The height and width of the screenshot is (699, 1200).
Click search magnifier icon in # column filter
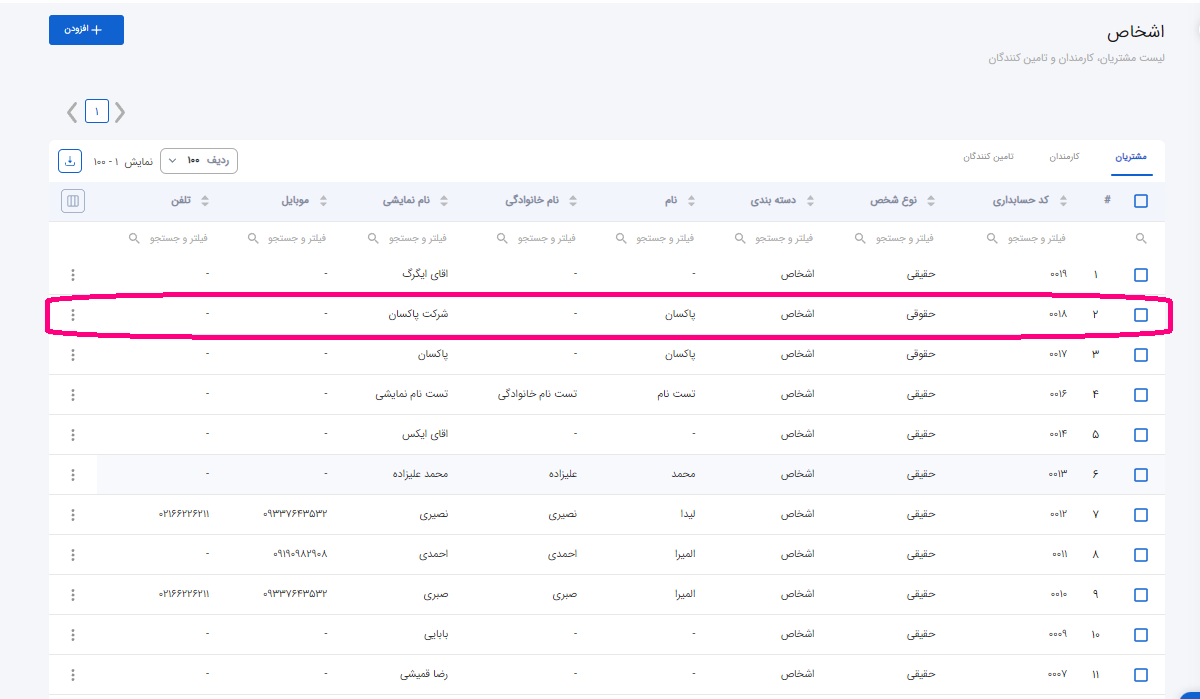(x=1140, y=239)
